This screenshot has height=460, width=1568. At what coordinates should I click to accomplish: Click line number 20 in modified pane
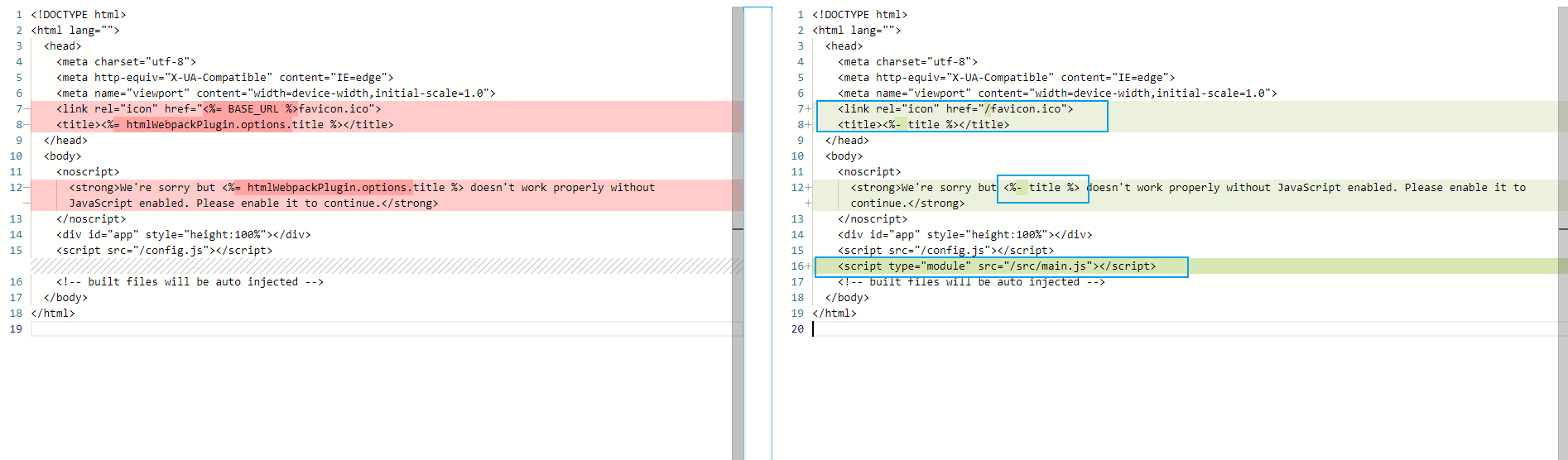[797, 329]
